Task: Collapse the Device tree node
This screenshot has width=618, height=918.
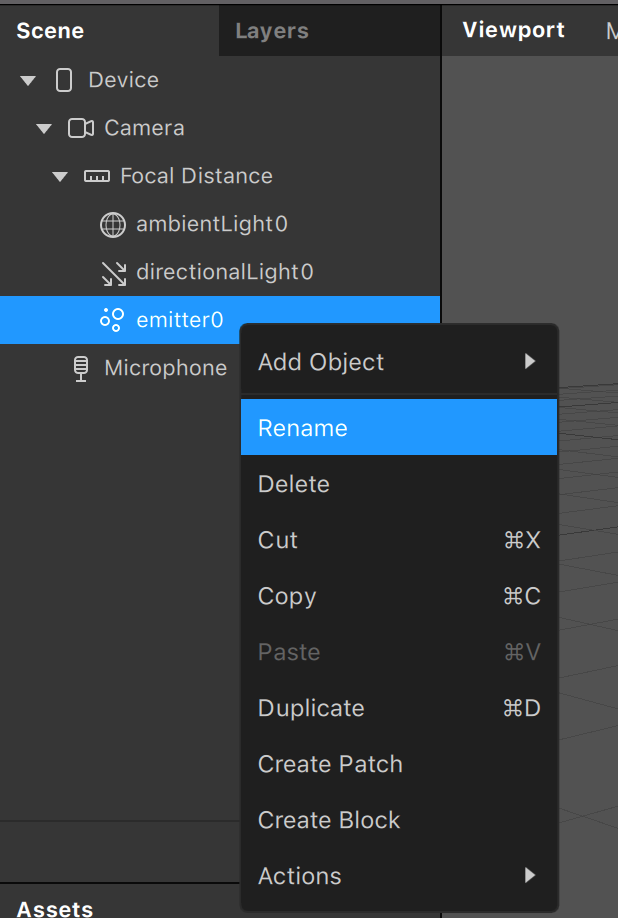Action: pos(28,80)
